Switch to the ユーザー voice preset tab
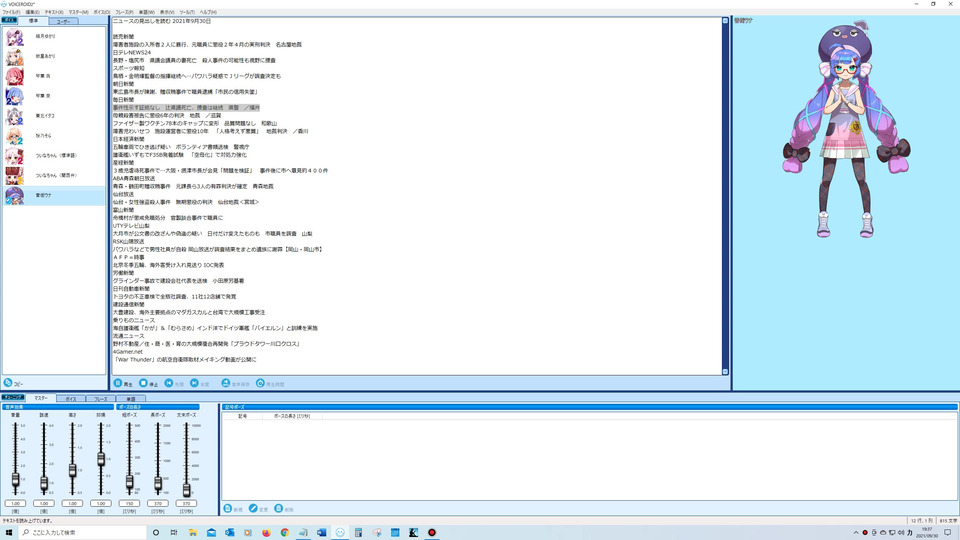This screenshot has height=540, width=960. [x=64, y=21]
